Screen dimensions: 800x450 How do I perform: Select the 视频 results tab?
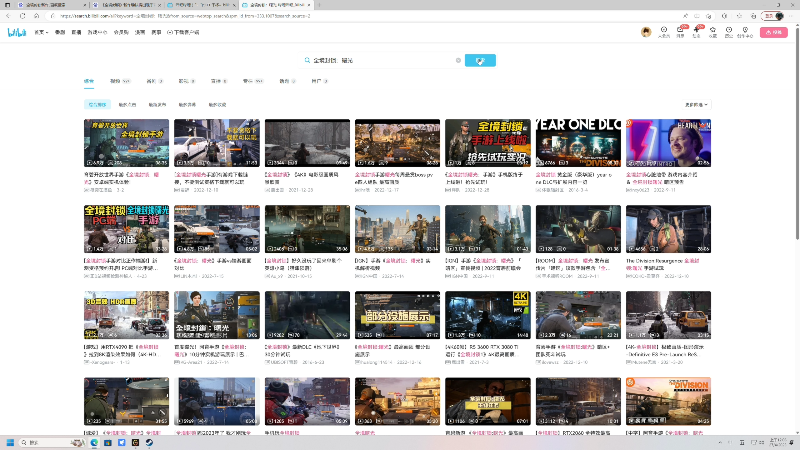coord(120,81)
